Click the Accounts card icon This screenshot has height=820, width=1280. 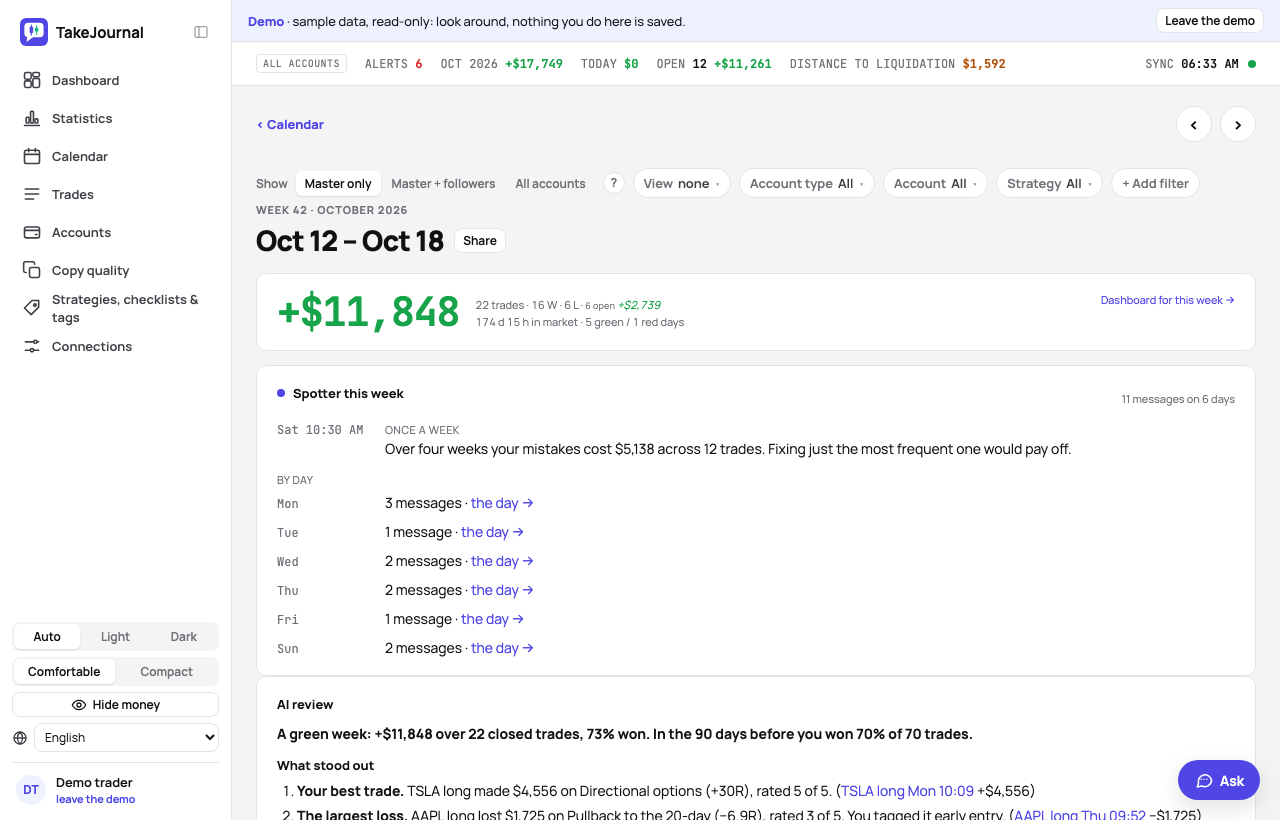point(32,232)
